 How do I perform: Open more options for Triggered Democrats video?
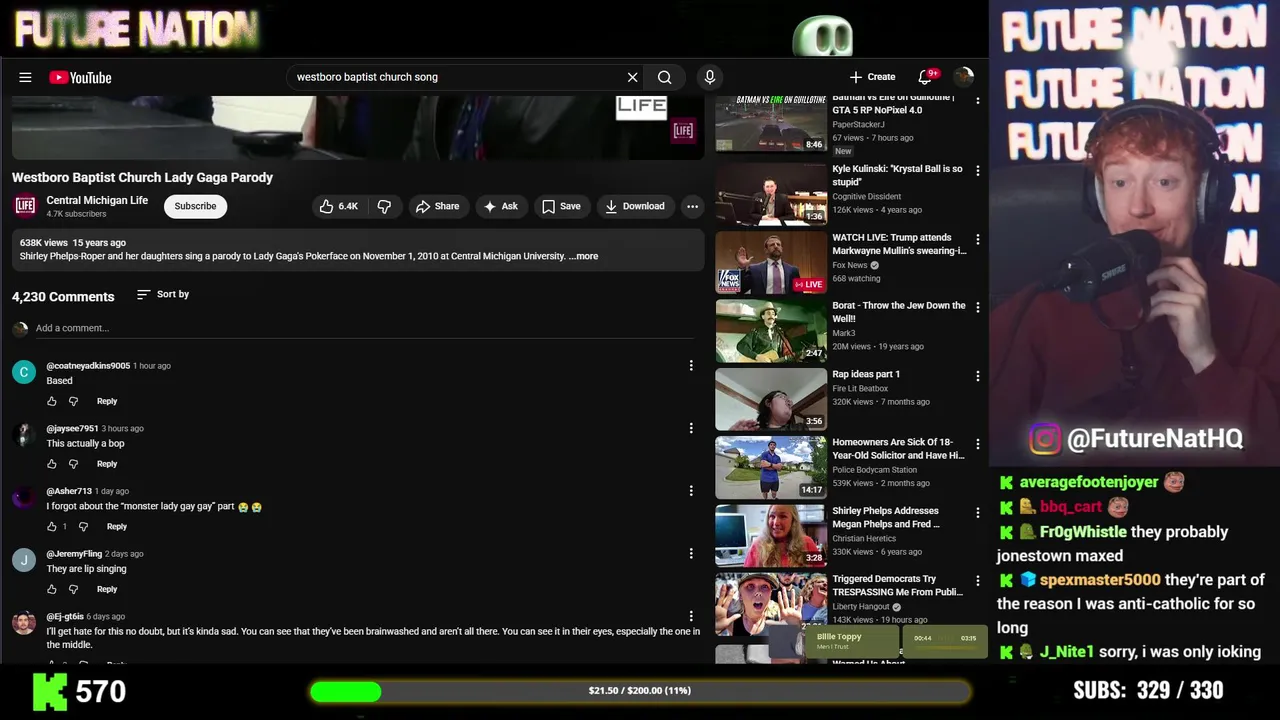(977, 581)
